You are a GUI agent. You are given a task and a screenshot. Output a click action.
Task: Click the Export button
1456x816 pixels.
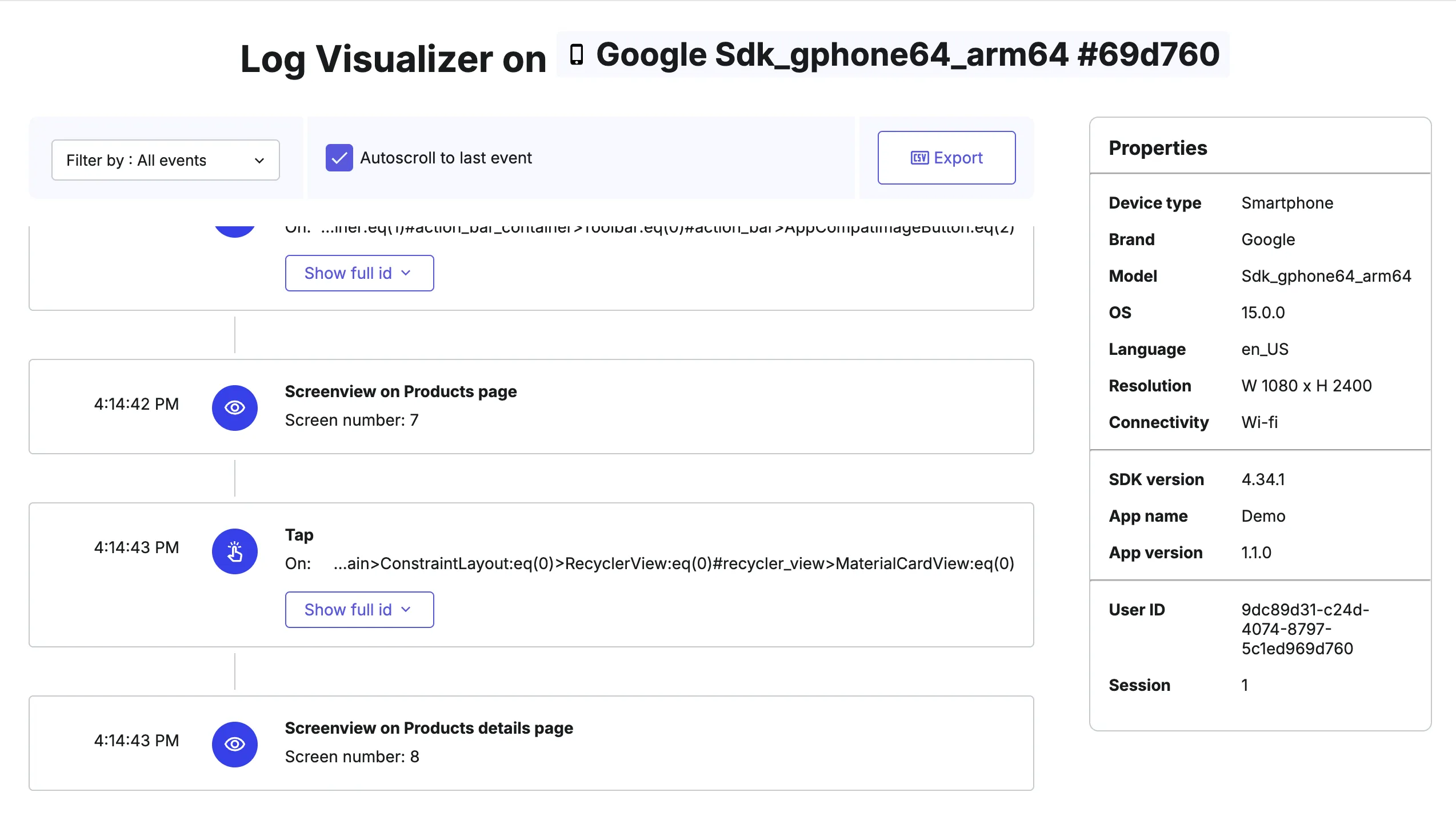pos(946,158)
